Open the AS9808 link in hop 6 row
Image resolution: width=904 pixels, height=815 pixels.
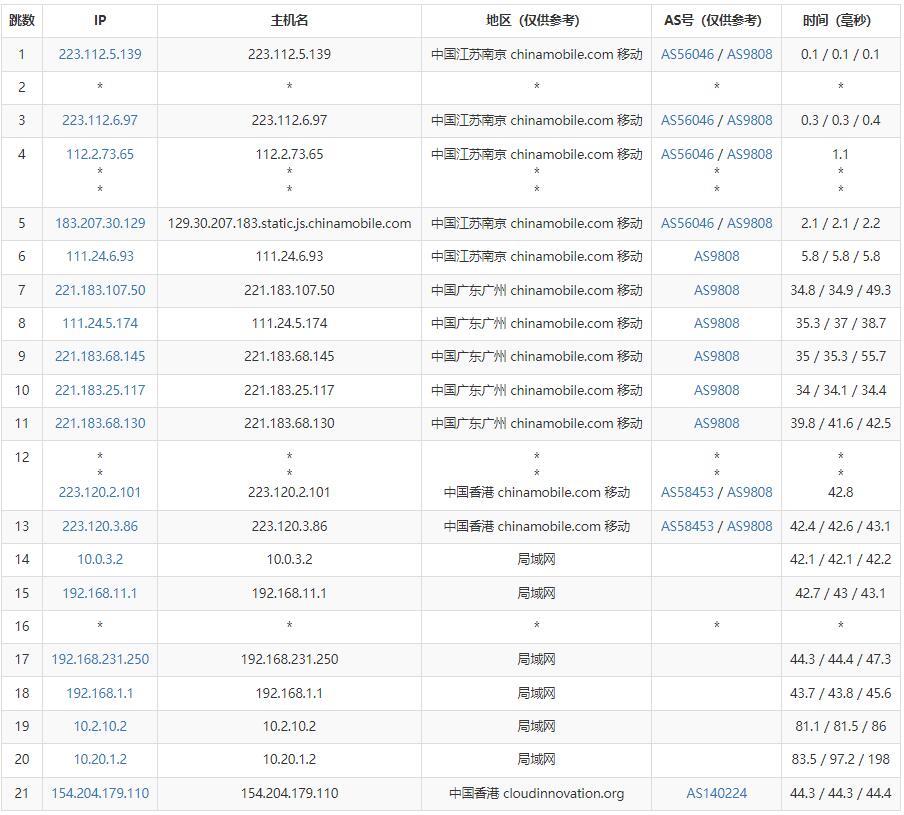point(717,256)
